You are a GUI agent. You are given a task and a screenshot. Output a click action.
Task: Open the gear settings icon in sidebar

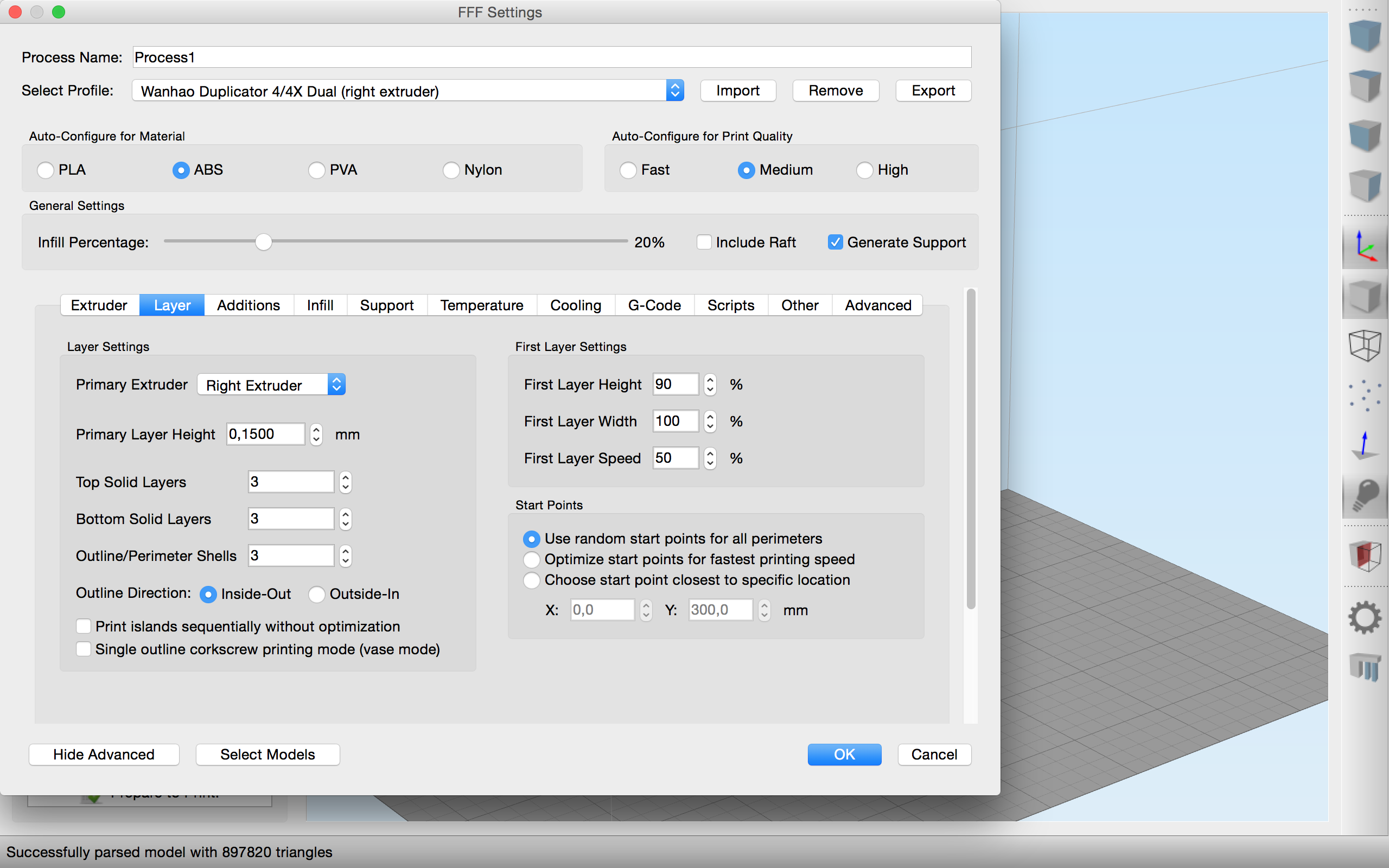[x=1365, y=617]
